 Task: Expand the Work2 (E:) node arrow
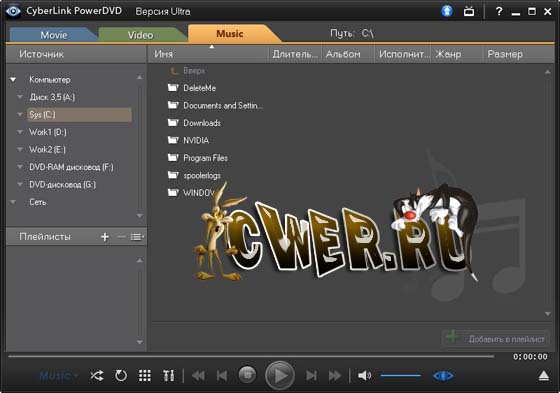pos(20,149)
